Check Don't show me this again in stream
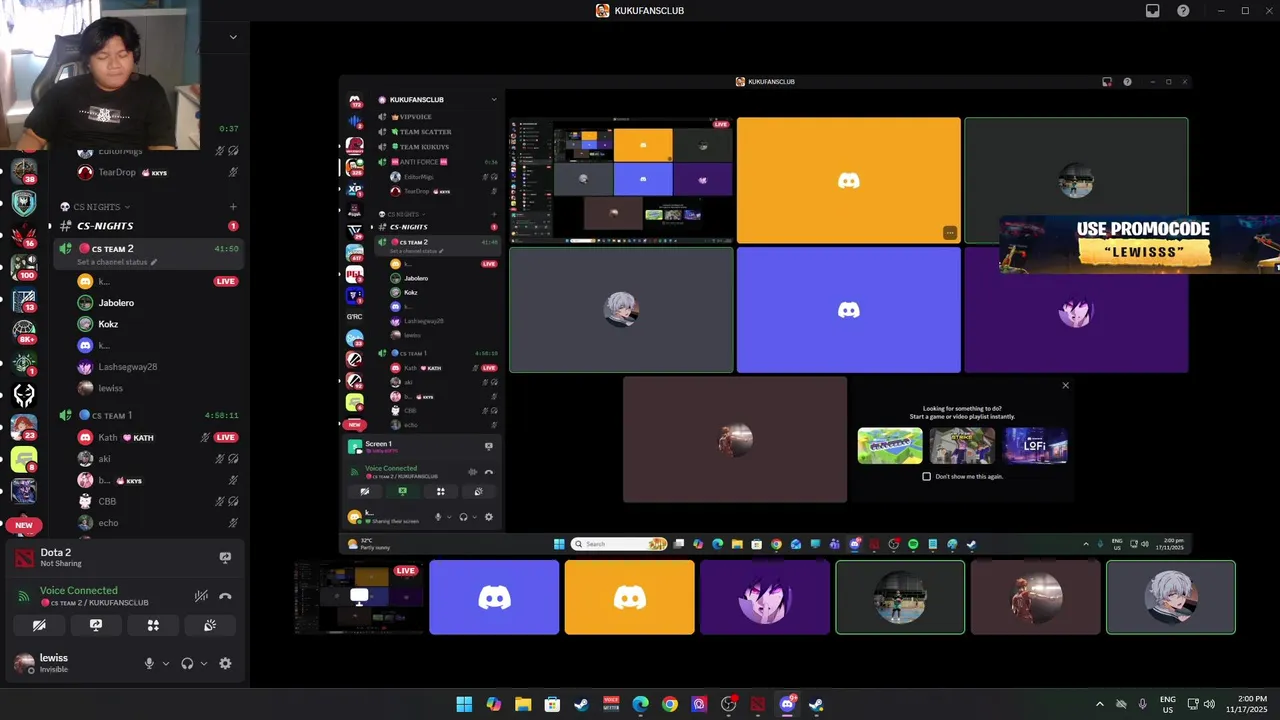This screenshot has width=1280, height=720. pos(927,477)
